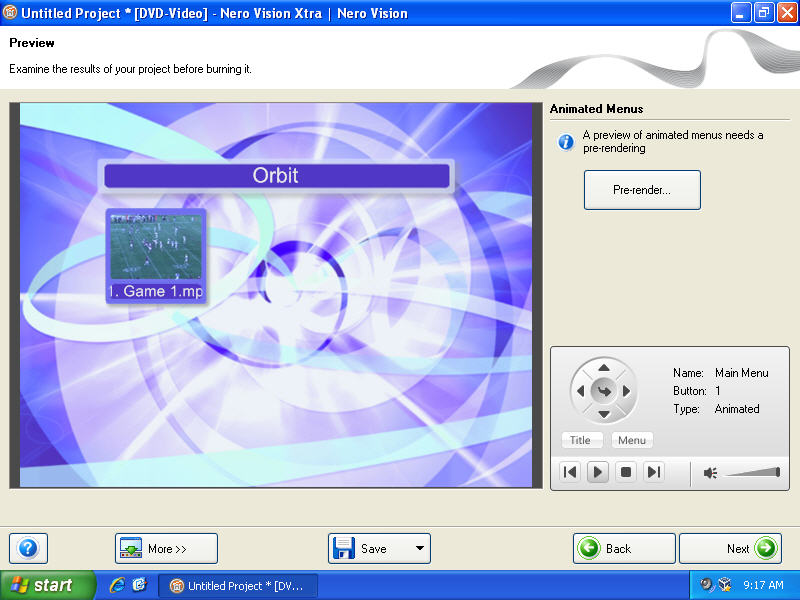Image resolution: width=800 pixels, height=600 pixels.
Task: Click the Pre-render button
Action: click(x=642, y=190)
